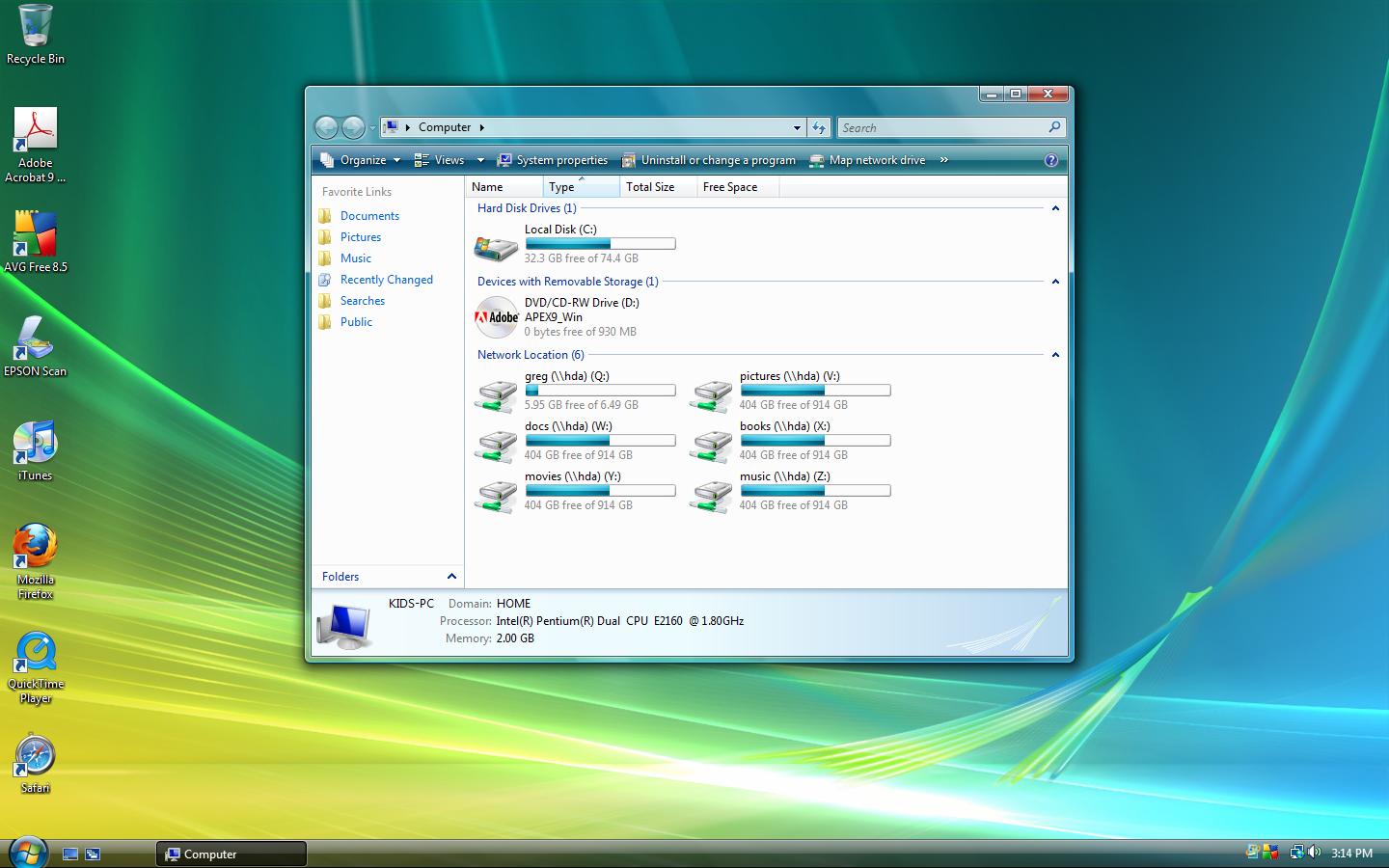Click the System properties toolbar button
Image resolution: width=1389 pixels, height=868 pixels.
tap(553, 160)
